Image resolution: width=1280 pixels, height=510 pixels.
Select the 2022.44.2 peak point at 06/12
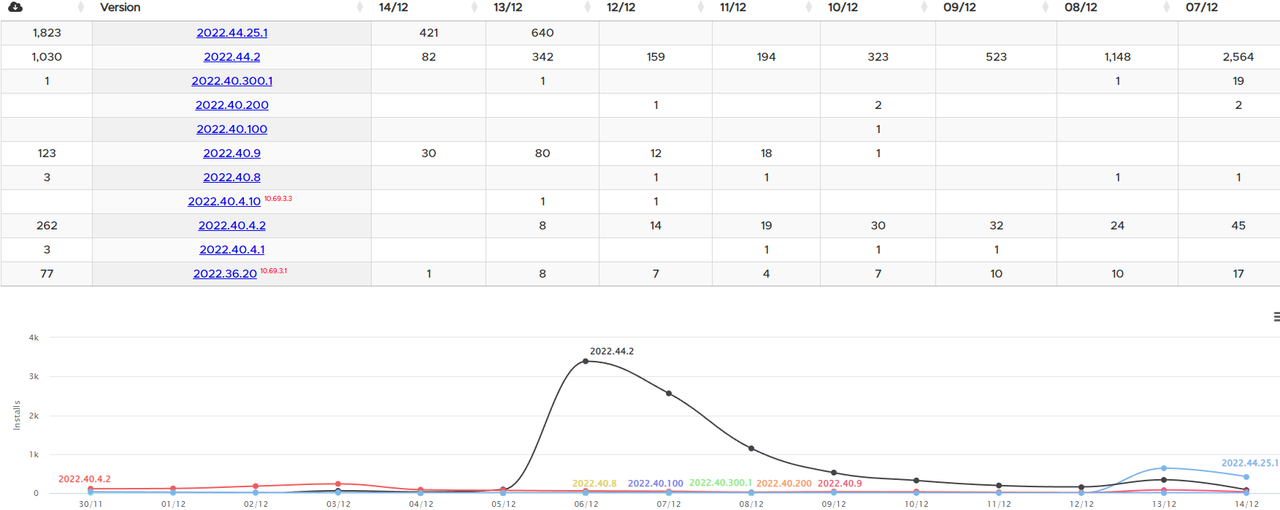585,361
